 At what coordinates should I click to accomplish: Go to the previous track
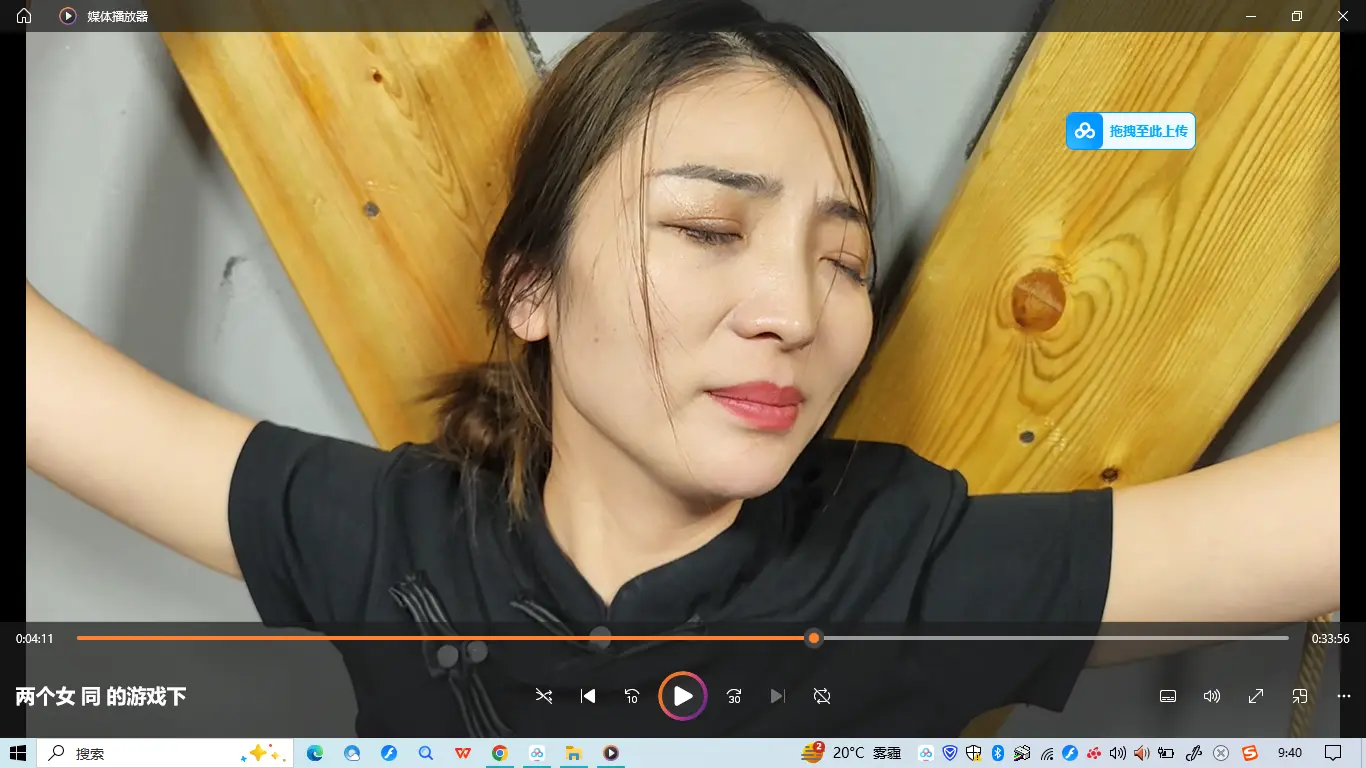588,696
